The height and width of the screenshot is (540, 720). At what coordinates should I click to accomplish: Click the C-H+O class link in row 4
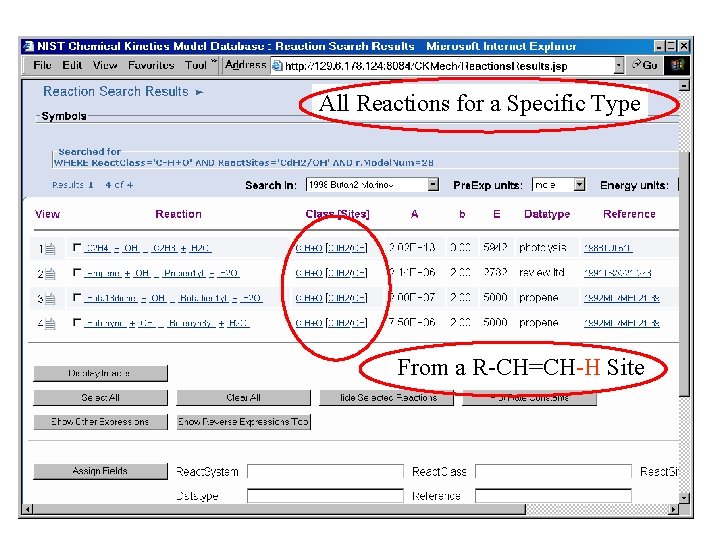[x=309, y=323]
